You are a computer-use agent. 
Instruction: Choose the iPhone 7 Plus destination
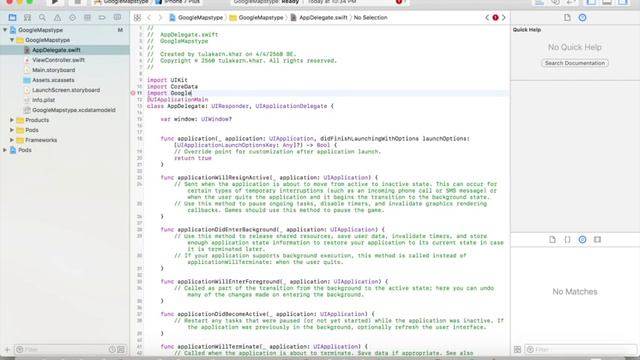(178, 2)
